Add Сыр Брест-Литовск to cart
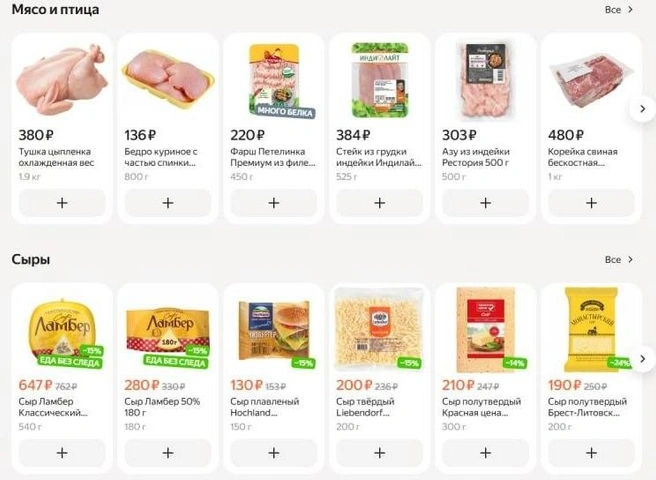 coord(591,452)
